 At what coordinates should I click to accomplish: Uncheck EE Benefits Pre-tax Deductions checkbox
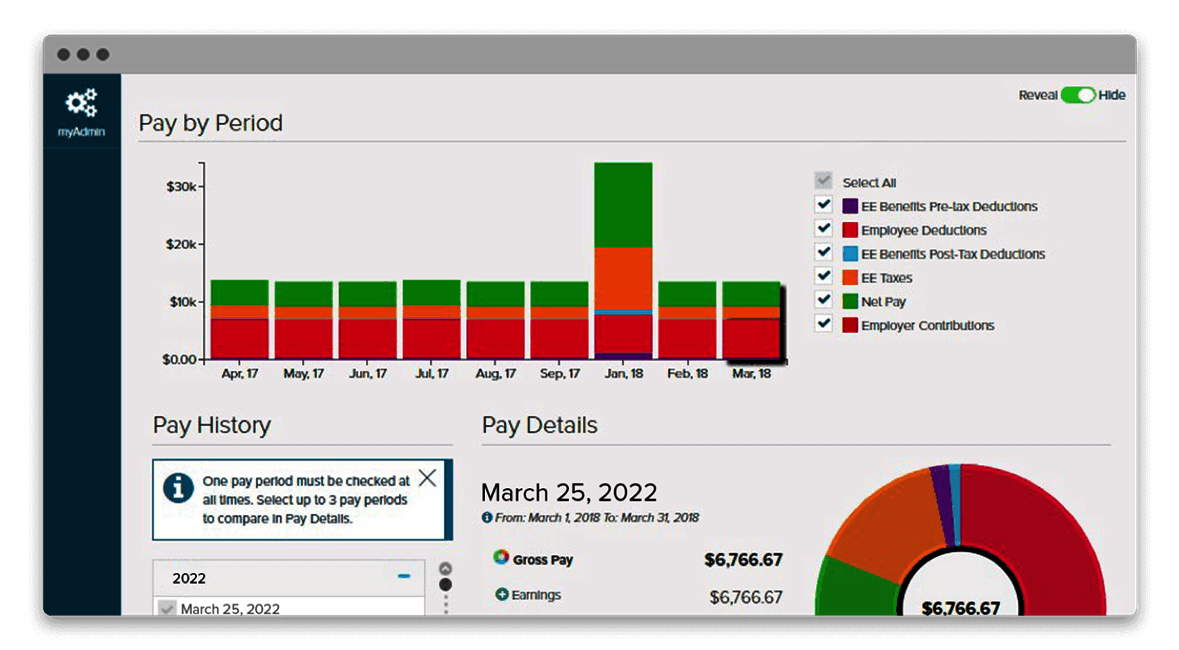[x=823, y=205]
